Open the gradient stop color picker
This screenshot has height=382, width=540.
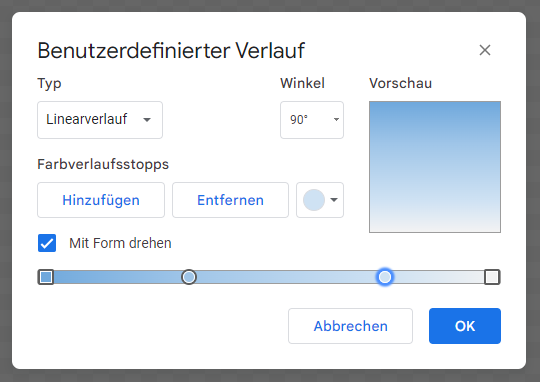pyautogui.click(x=320, y=200)
